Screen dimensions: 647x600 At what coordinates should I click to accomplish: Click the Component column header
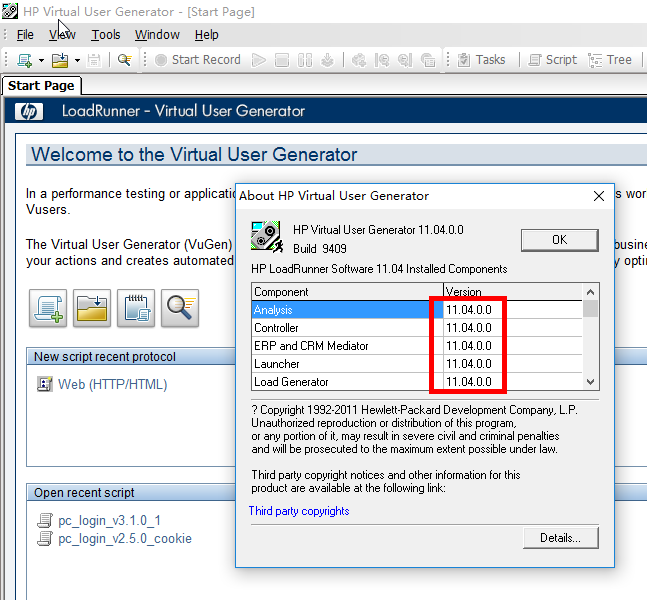coord(347,292)
